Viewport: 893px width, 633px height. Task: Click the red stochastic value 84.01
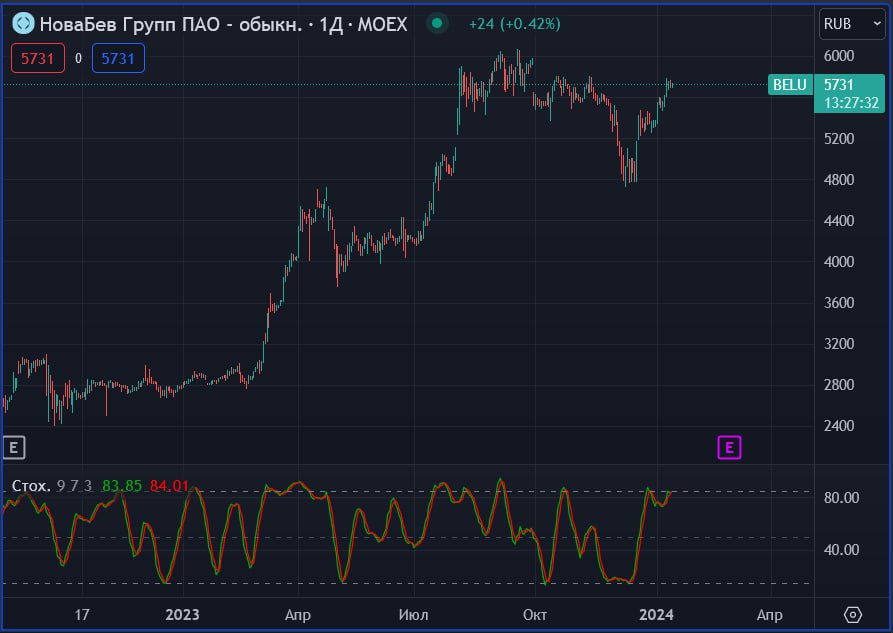pos(169,485)
